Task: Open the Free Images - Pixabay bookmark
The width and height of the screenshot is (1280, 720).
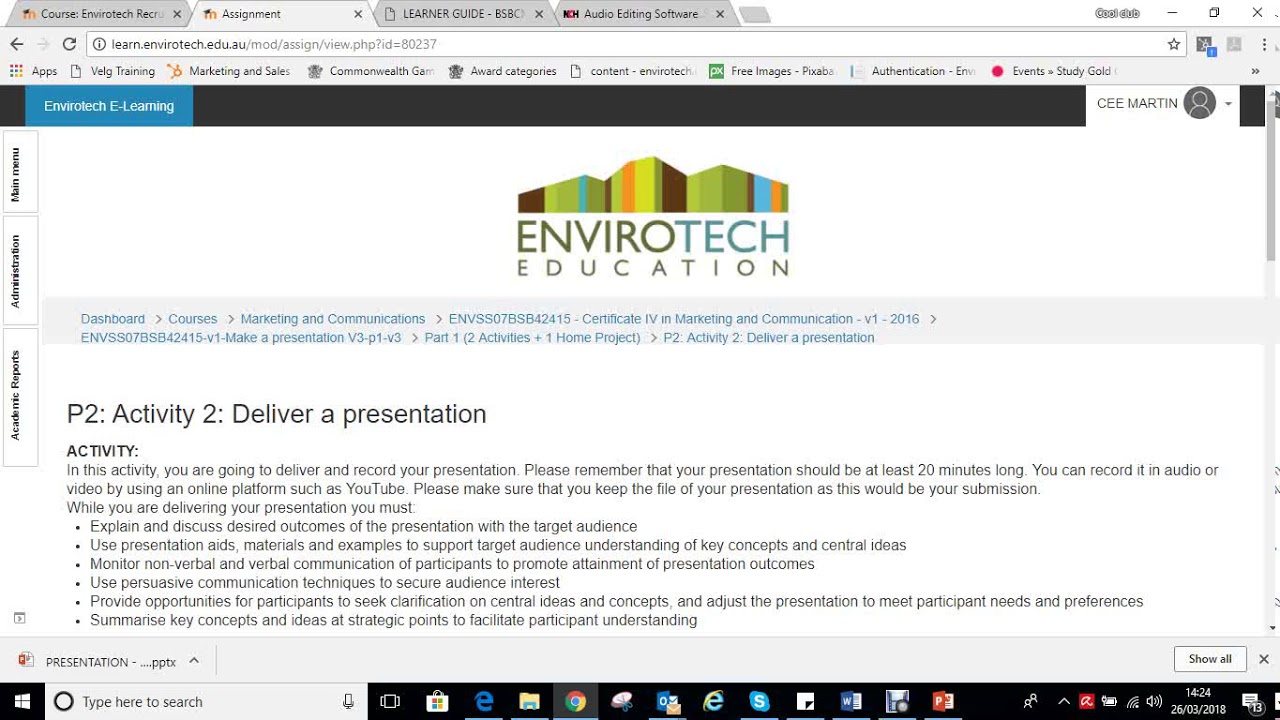Action: 772,71
